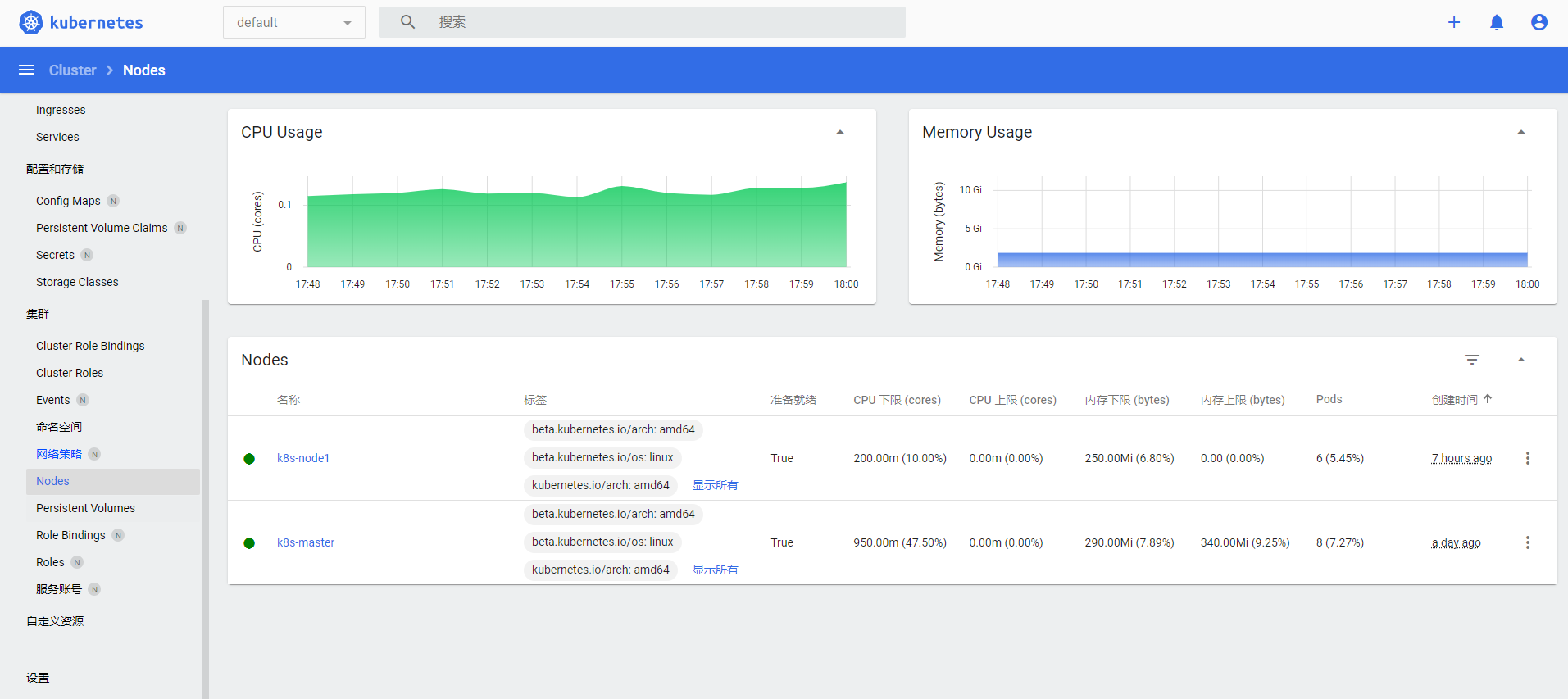This screenshot has width=1568, height=699.
Task: Click the N badge beside Role Bindings
Action: (118, 535)
